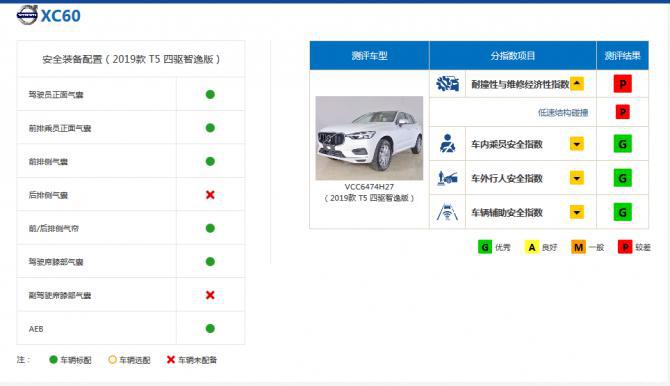Screen dimensions: 670x386
Task: Click the 测评结果 column header
Action: point(623,56)
